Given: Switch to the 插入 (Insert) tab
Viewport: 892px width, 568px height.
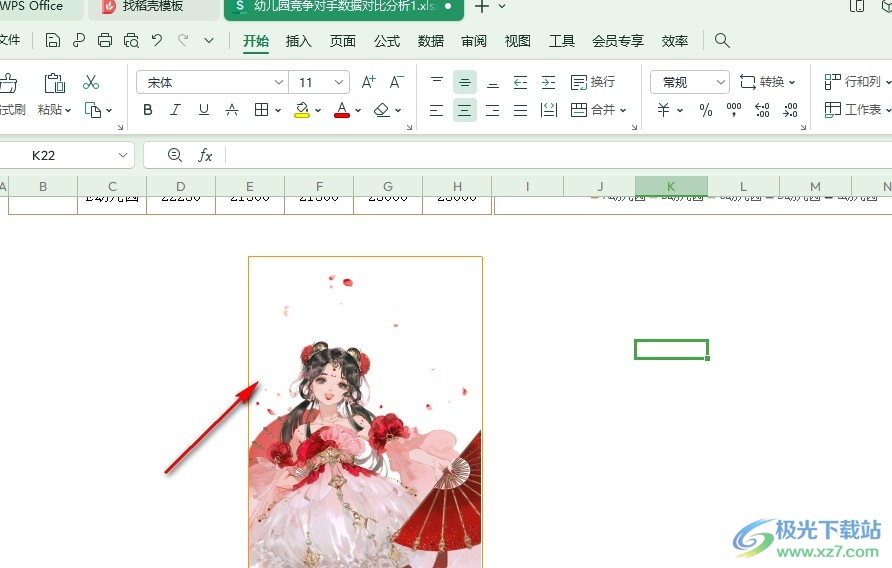Looking at the screenshot, I should tap(299, 41).
